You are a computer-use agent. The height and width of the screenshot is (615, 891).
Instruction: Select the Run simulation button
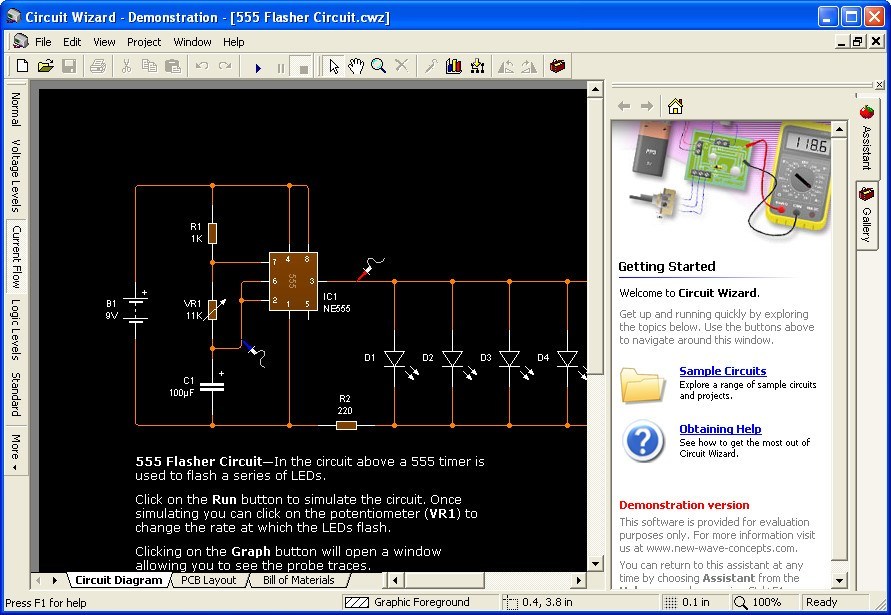(x=259, y=66)
